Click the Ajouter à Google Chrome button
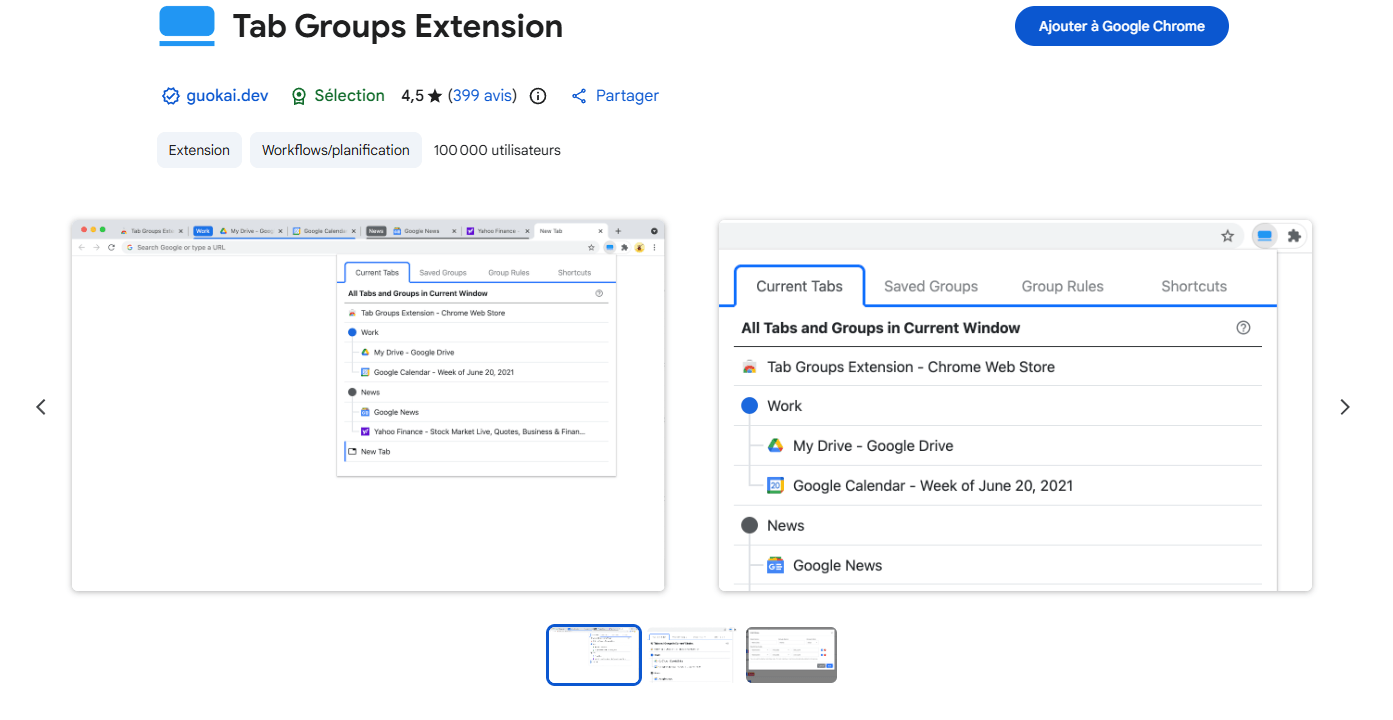The height and width of the screenshot is (720, 1393). [x=1121, y=26]
